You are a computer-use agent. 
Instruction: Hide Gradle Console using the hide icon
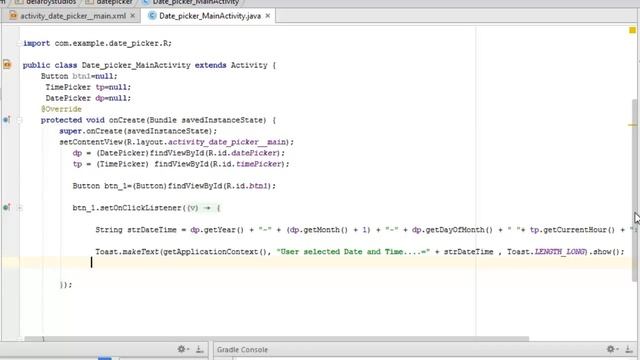tap(629, 349)
